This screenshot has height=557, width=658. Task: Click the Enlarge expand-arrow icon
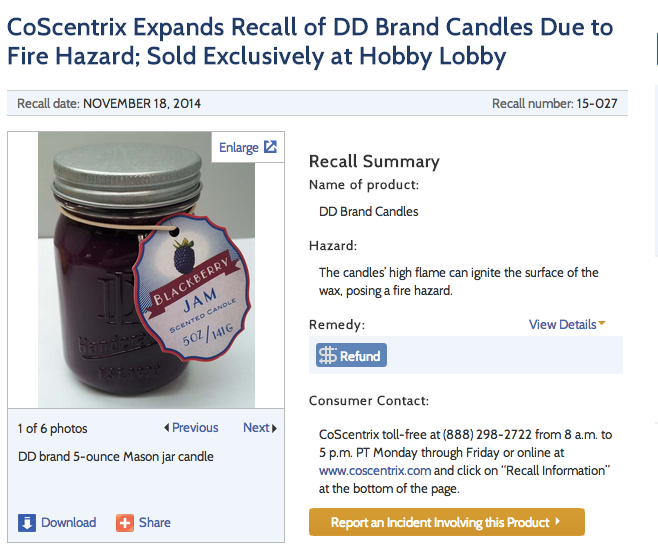(270, 148)
